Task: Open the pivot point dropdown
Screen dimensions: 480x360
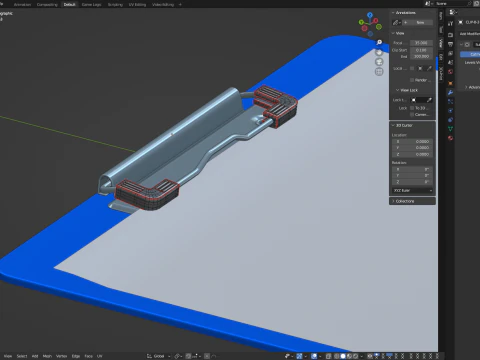Action: click(x=178, y=356)
